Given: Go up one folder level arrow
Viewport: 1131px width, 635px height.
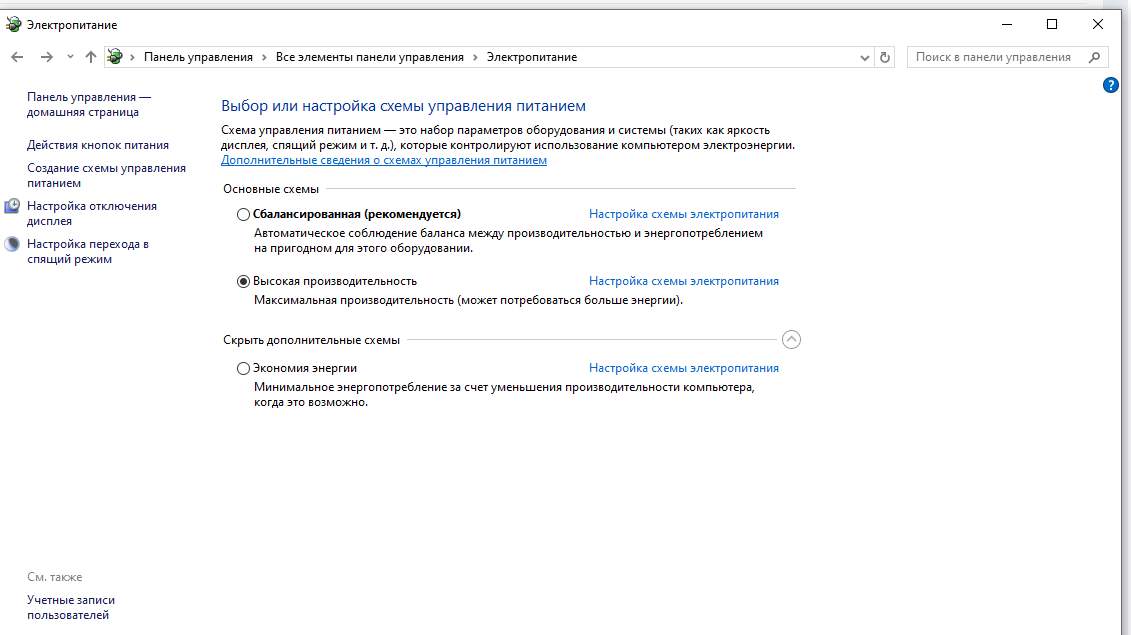Looking at the screenshot, I should point(91,57).
